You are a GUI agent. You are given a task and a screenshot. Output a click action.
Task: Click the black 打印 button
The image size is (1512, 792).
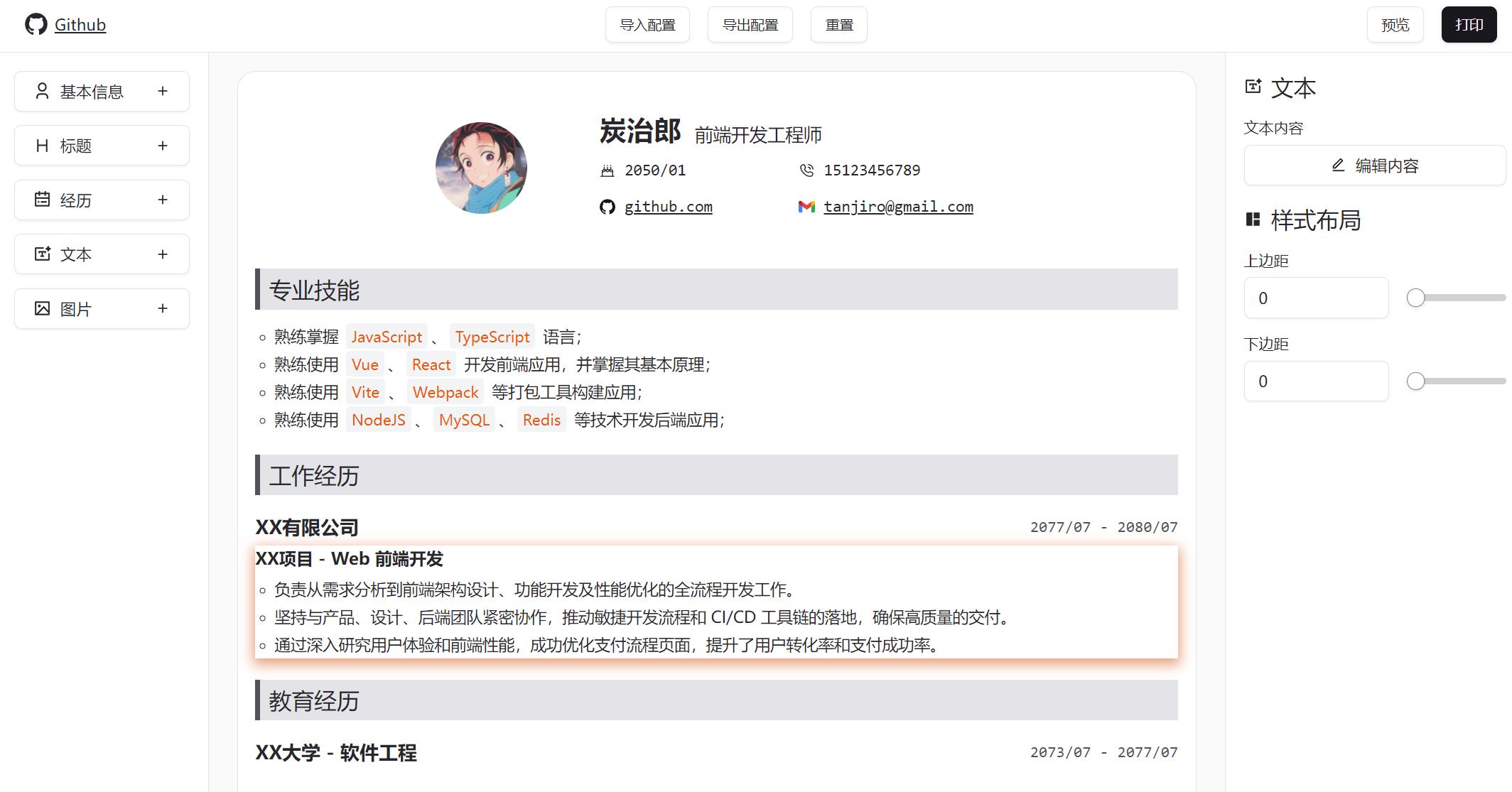(1469, 25)
